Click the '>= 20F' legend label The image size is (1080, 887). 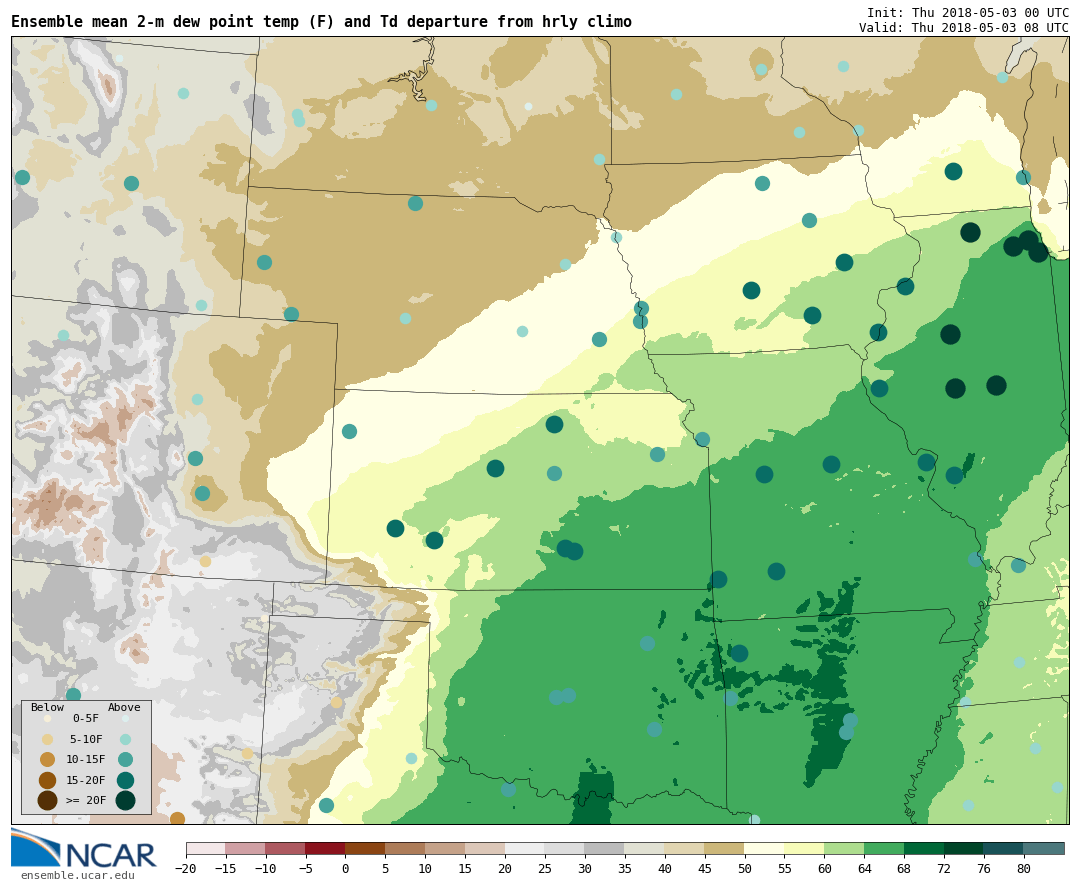(x=85, y=800)
